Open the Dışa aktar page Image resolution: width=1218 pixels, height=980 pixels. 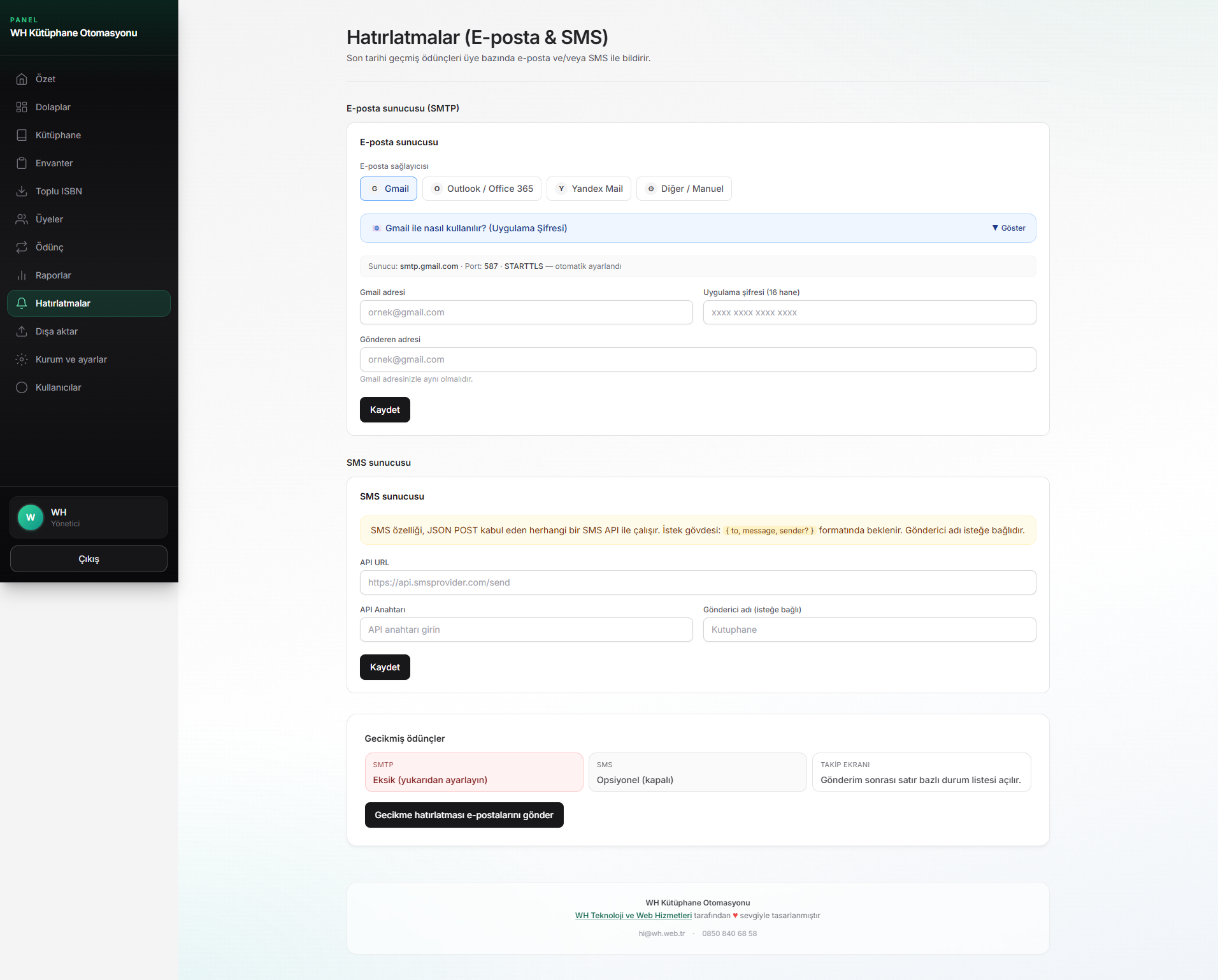[89, 331]
